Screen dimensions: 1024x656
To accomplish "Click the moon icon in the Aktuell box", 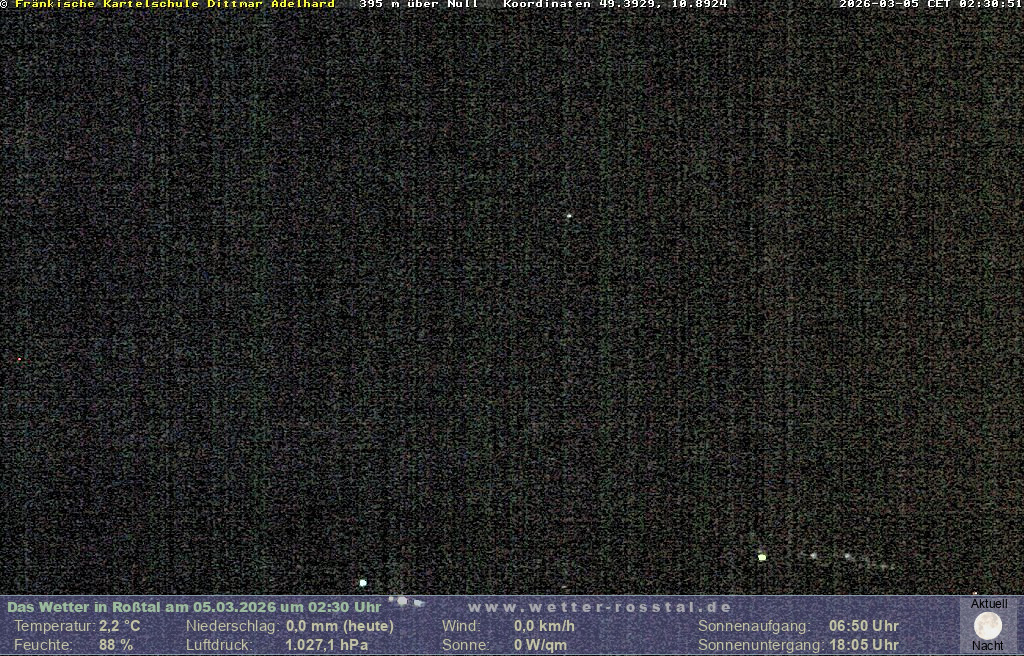I will pos(988,625).
